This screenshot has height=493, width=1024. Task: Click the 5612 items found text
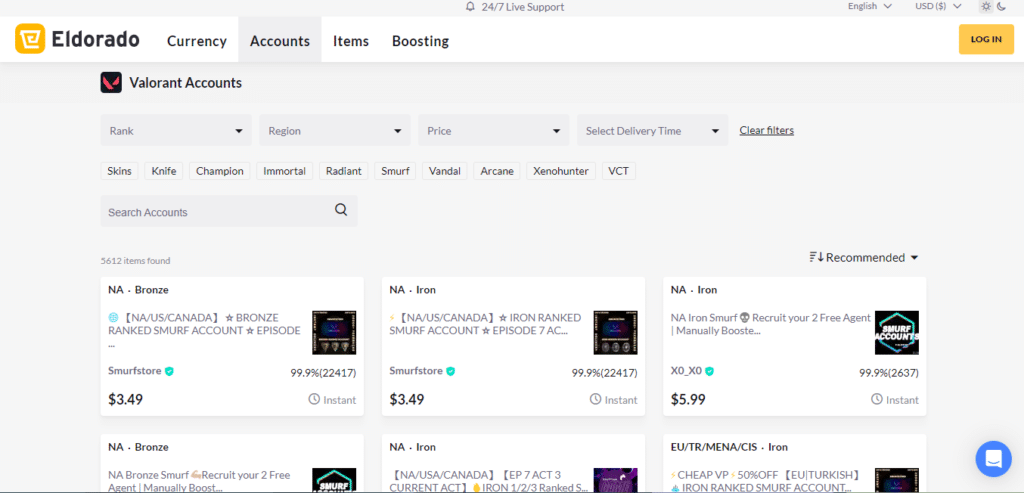coord(135,261)
